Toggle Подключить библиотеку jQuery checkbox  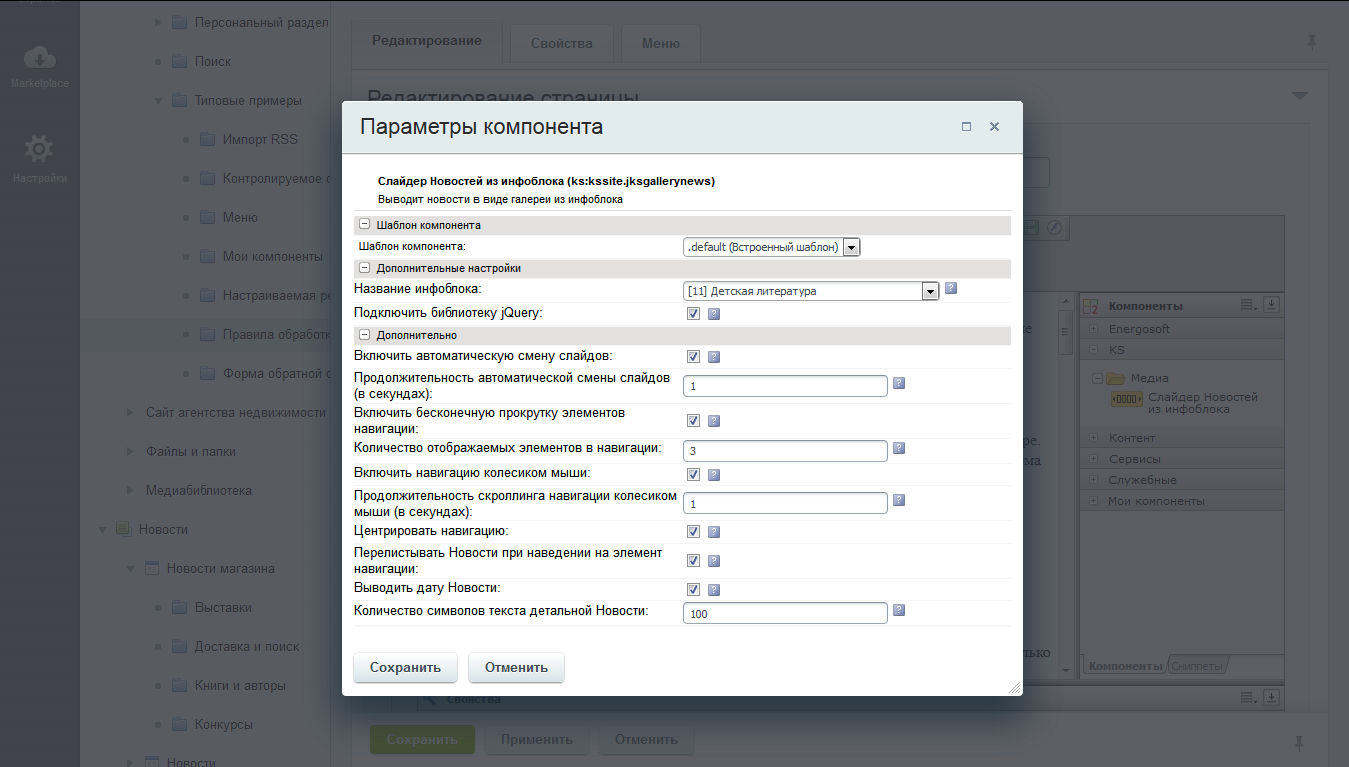(693, 314)
